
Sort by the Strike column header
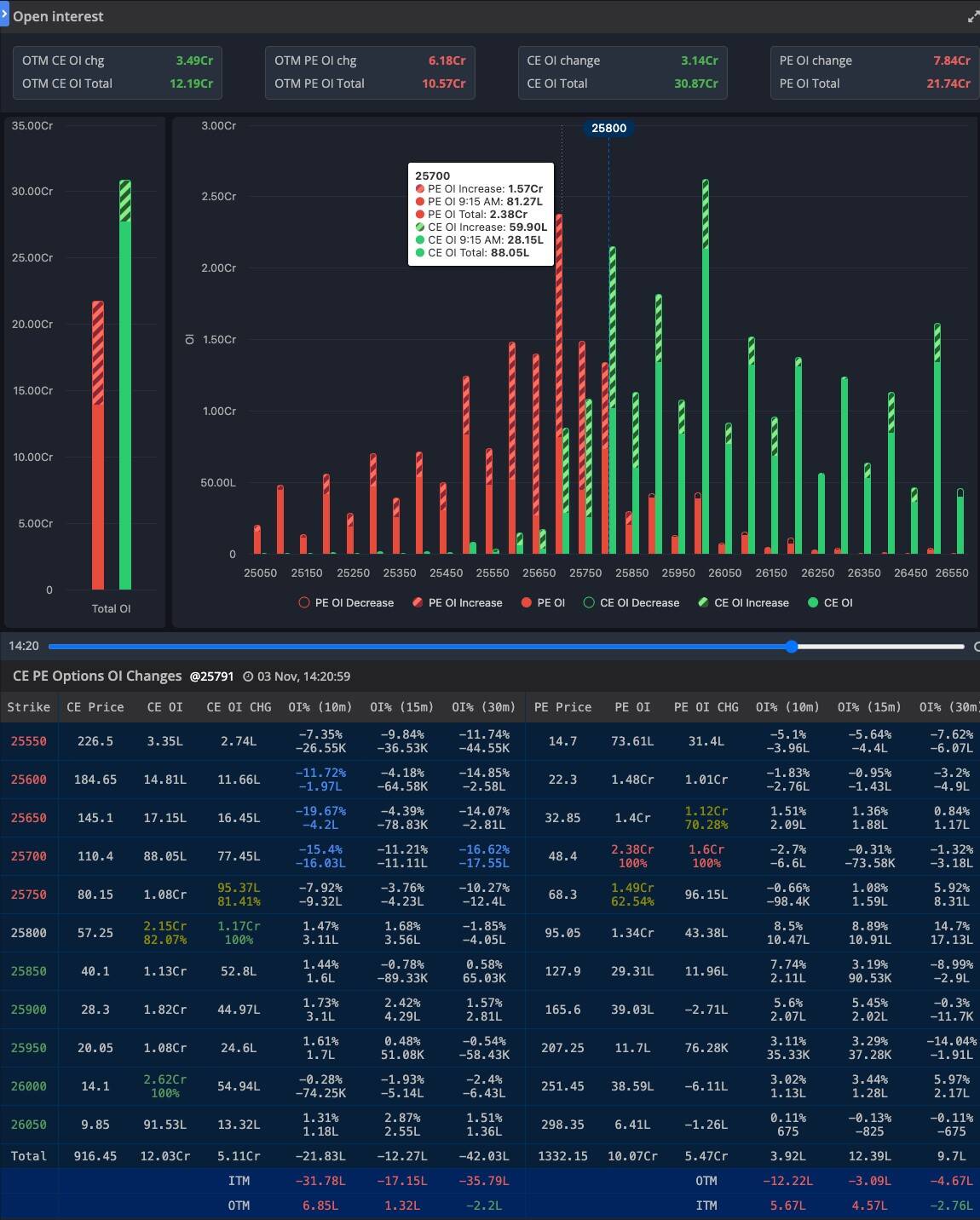point(29,707)
